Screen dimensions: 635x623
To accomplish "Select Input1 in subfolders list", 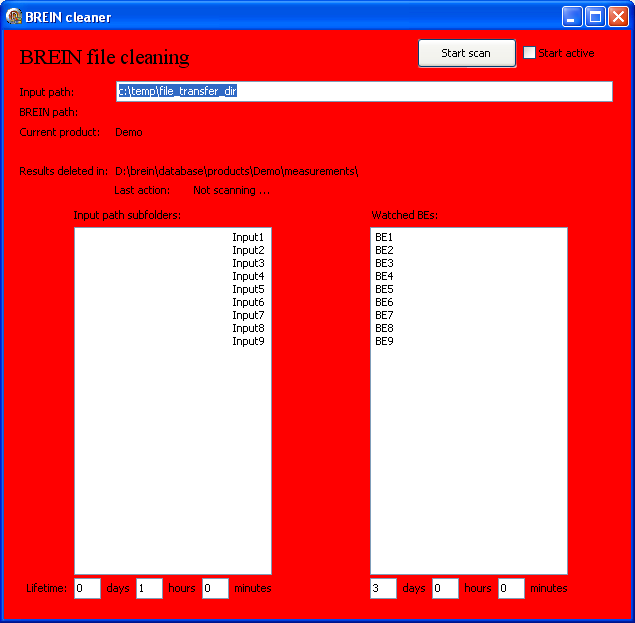I will (x=248, y=237).
